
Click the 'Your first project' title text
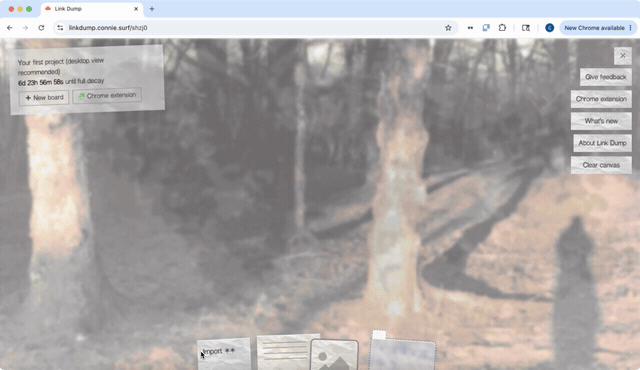click(61, 66)
